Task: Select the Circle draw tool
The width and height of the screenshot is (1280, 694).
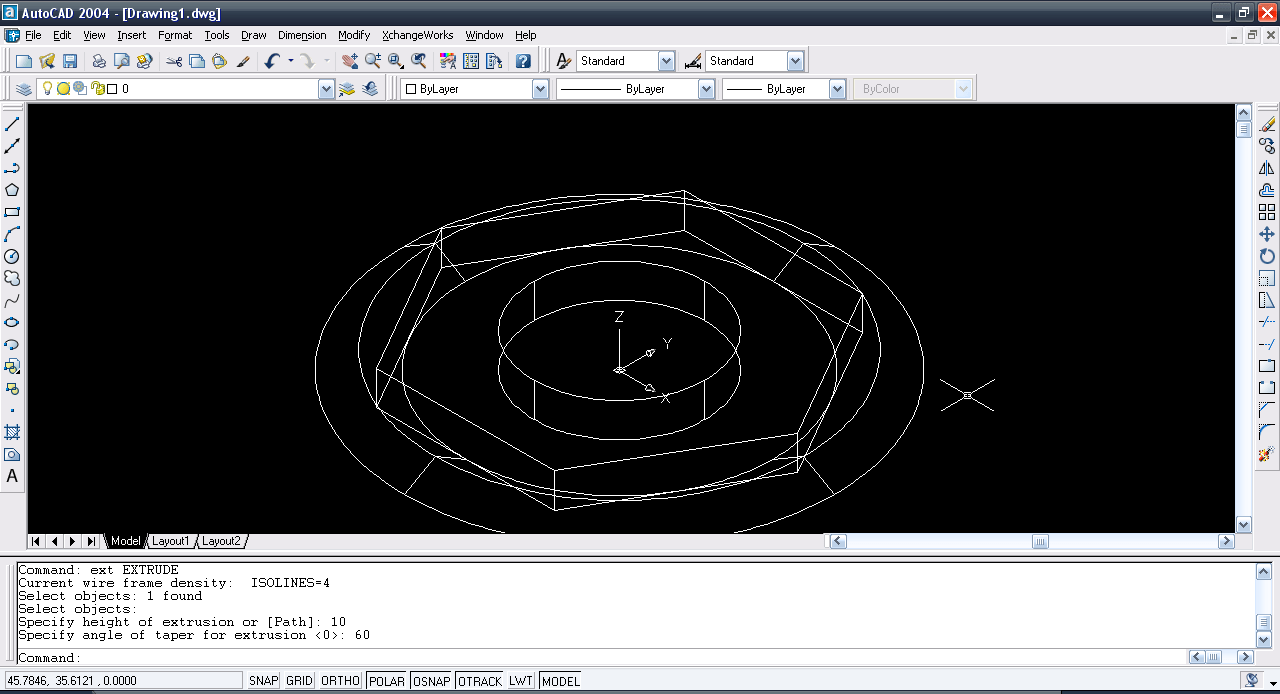Action: (12, 256)
